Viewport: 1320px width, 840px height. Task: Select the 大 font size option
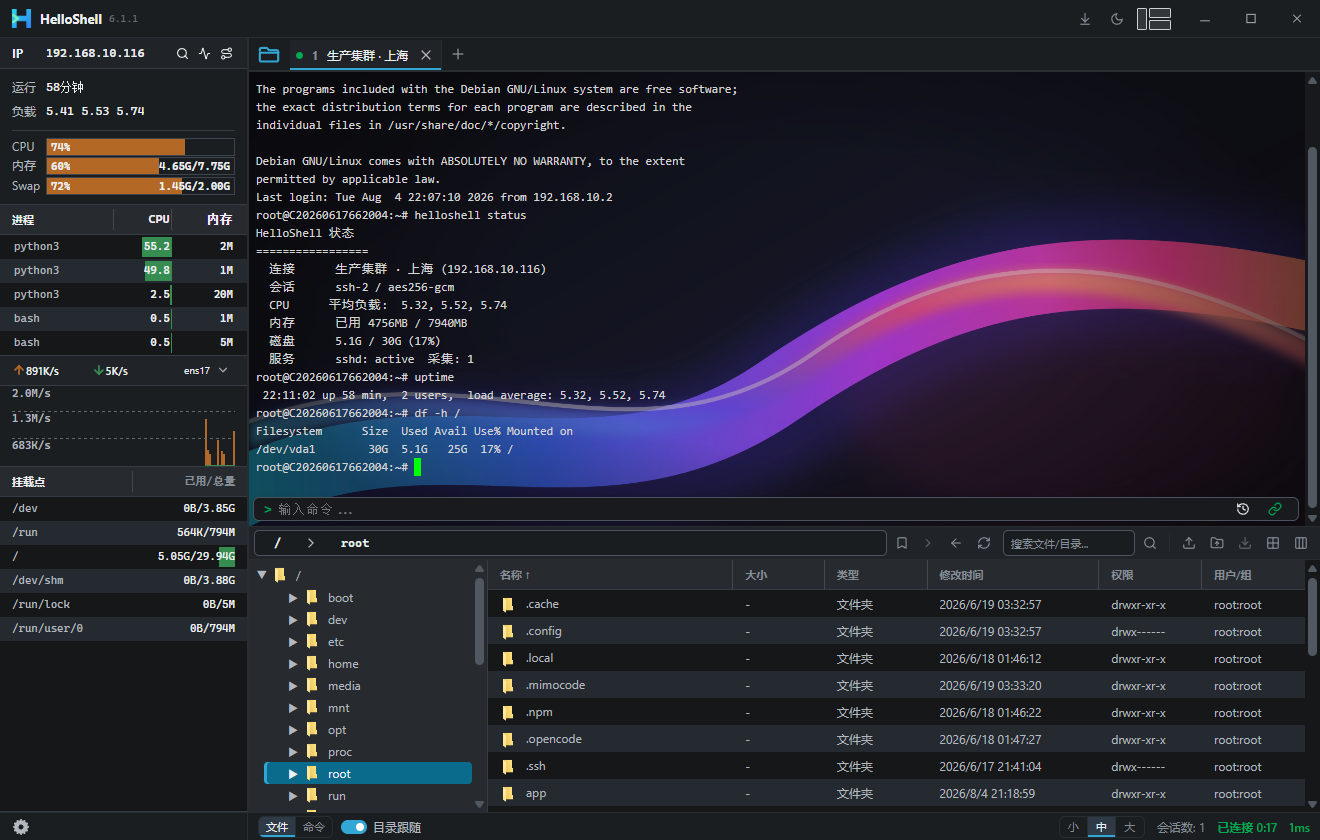pyautogui.click(x=1129, y=827)
